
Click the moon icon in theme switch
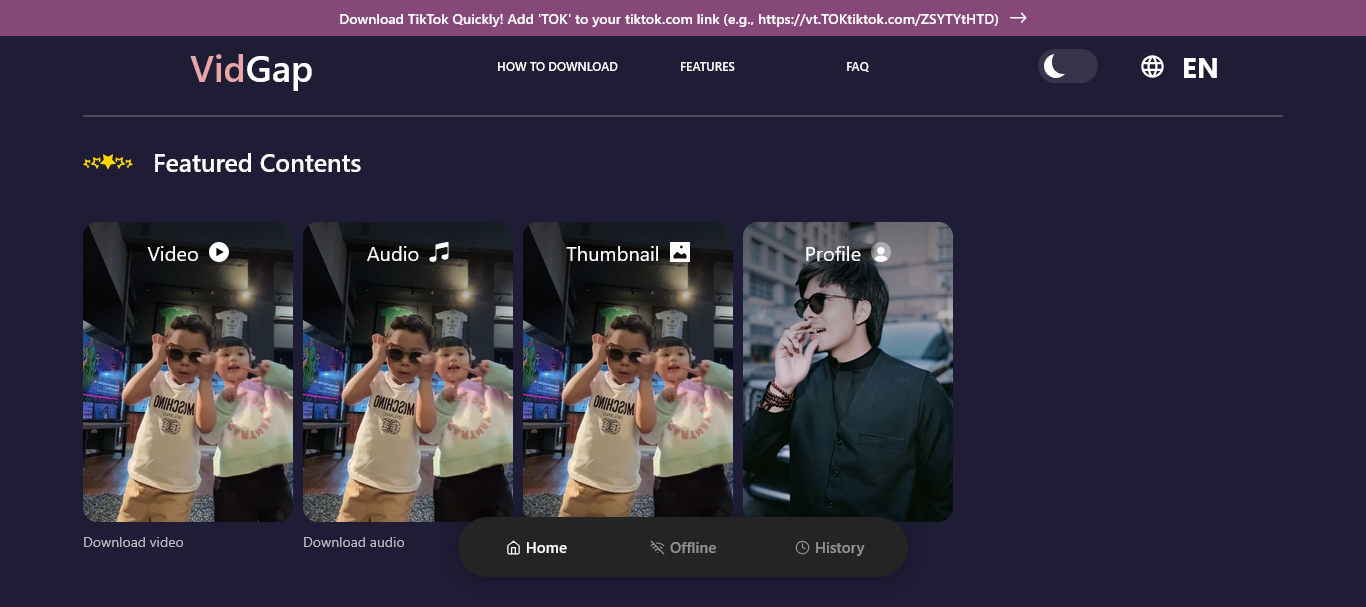(x=1054, y=67)
